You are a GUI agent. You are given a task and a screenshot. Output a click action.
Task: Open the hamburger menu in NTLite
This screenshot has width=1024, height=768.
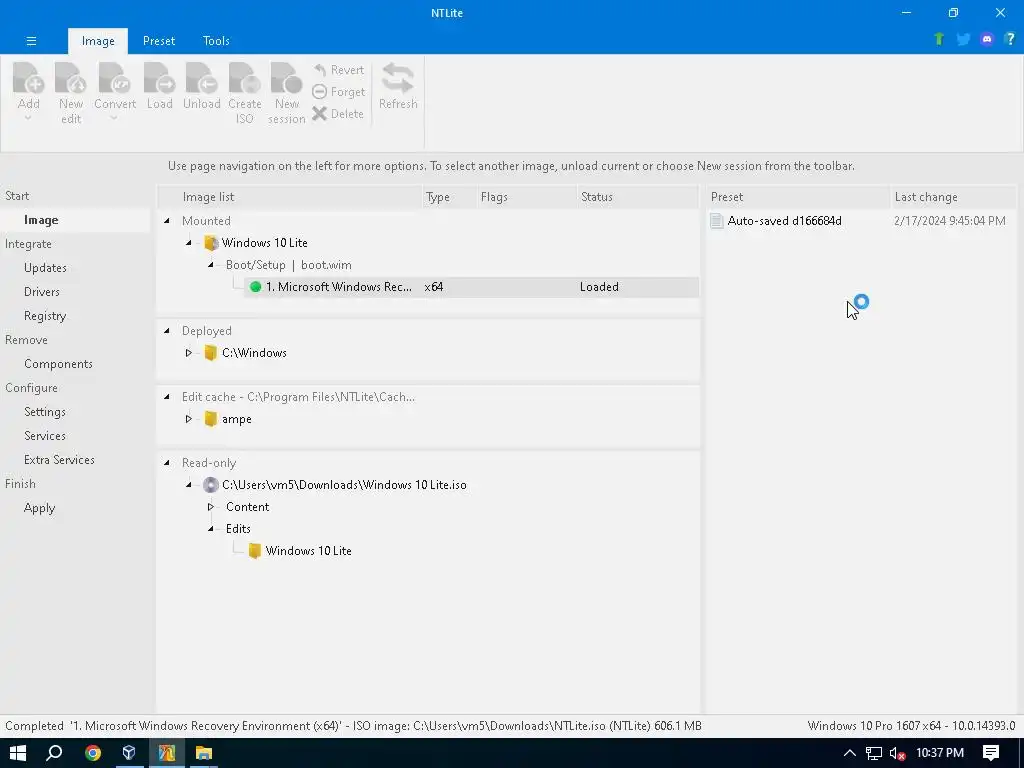[31, 40]
